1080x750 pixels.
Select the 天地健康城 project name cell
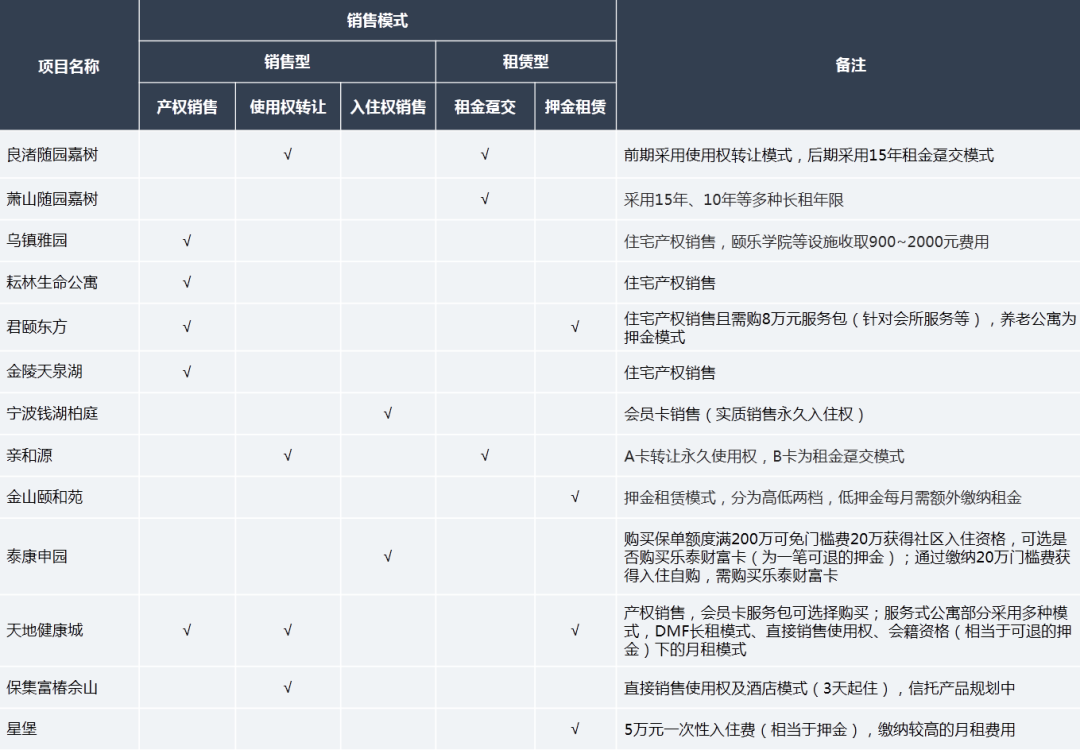(45, 630)
